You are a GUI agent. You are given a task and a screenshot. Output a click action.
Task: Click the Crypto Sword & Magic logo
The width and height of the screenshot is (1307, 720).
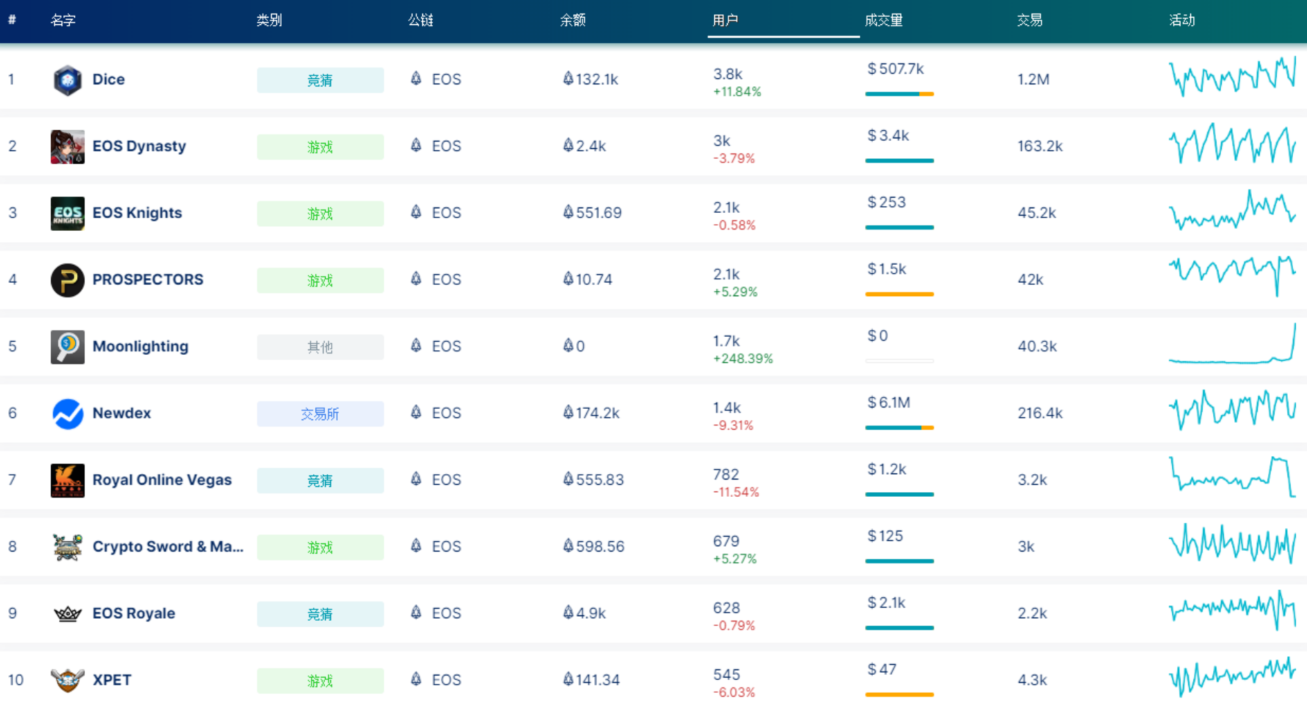[67, 547]
